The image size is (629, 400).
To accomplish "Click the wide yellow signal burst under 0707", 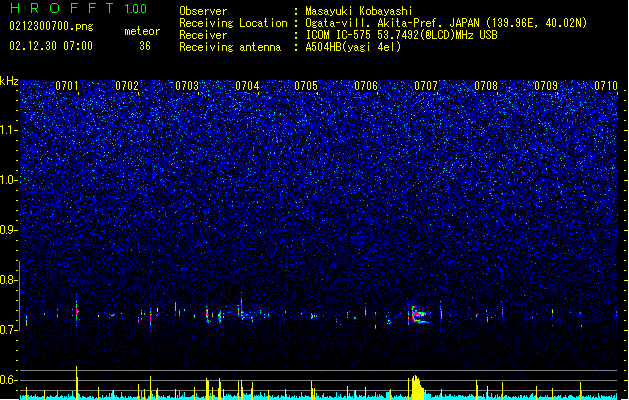I will coord(418,388).
